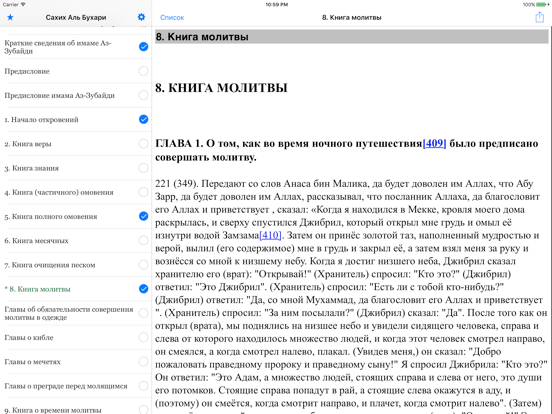Tap the navigation bar title 8. Книга молитвы
Screen dimensions: 552x414
352,17
